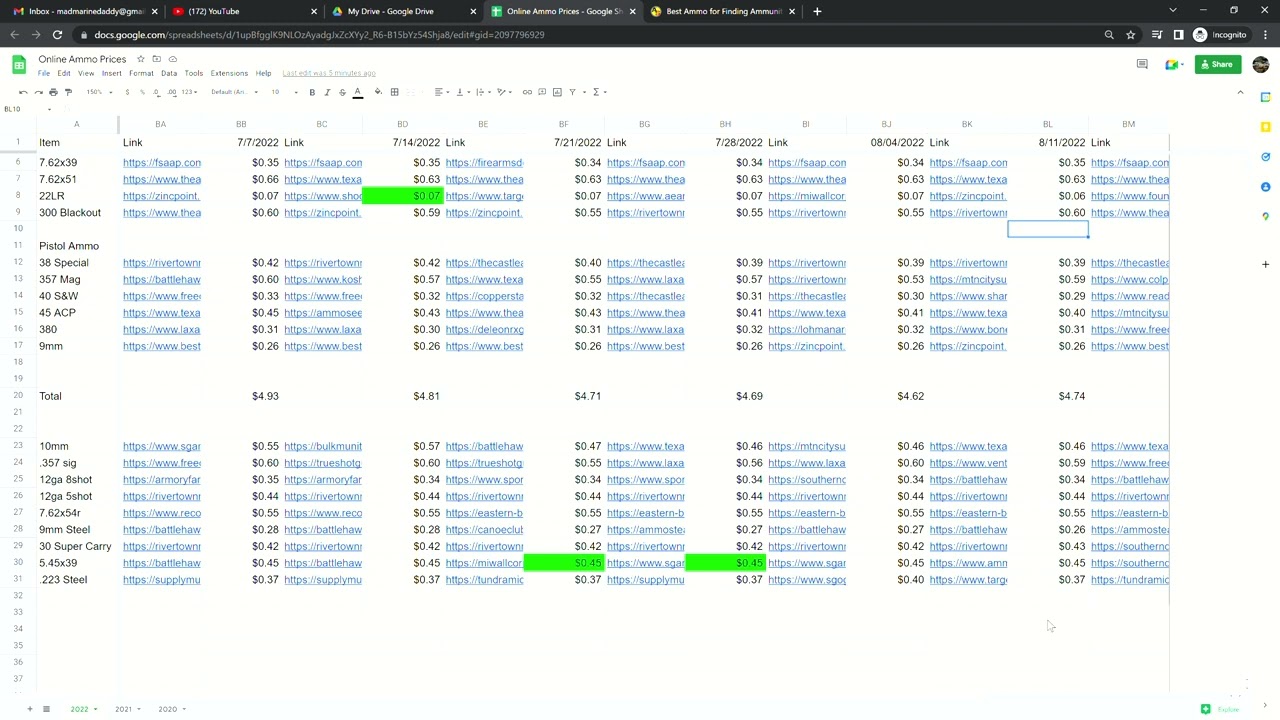
Task: Add a new sheet with plus button
Action: click(x=29, y=709)
